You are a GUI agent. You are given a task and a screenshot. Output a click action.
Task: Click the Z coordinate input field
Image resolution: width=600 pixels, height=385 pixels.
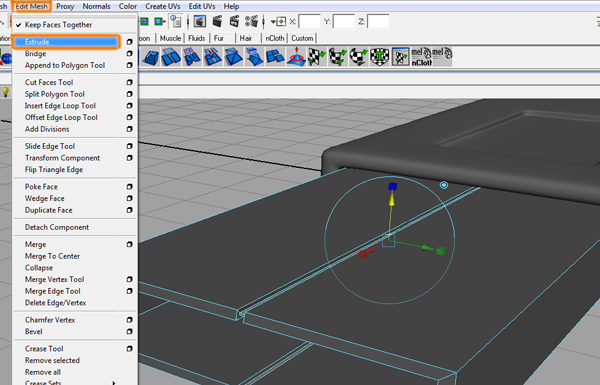click(378, 22)
